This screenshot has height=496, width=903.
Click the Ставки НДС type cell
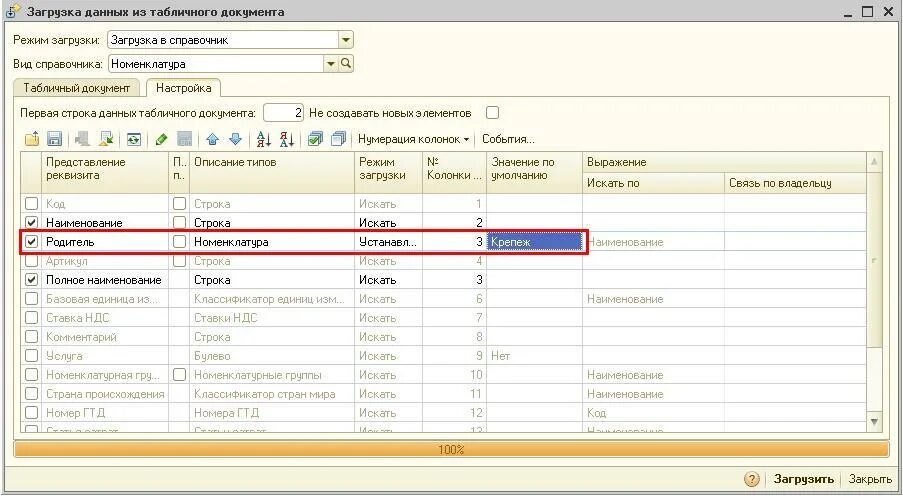tap(272, 318)
